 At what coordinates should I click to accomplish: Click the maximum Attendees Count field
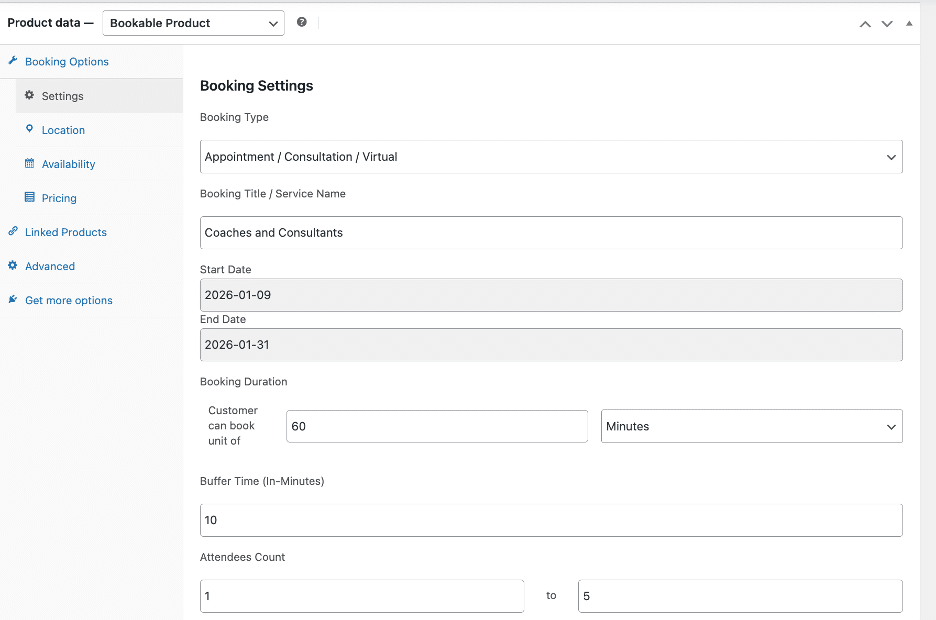tap(740, 596)
